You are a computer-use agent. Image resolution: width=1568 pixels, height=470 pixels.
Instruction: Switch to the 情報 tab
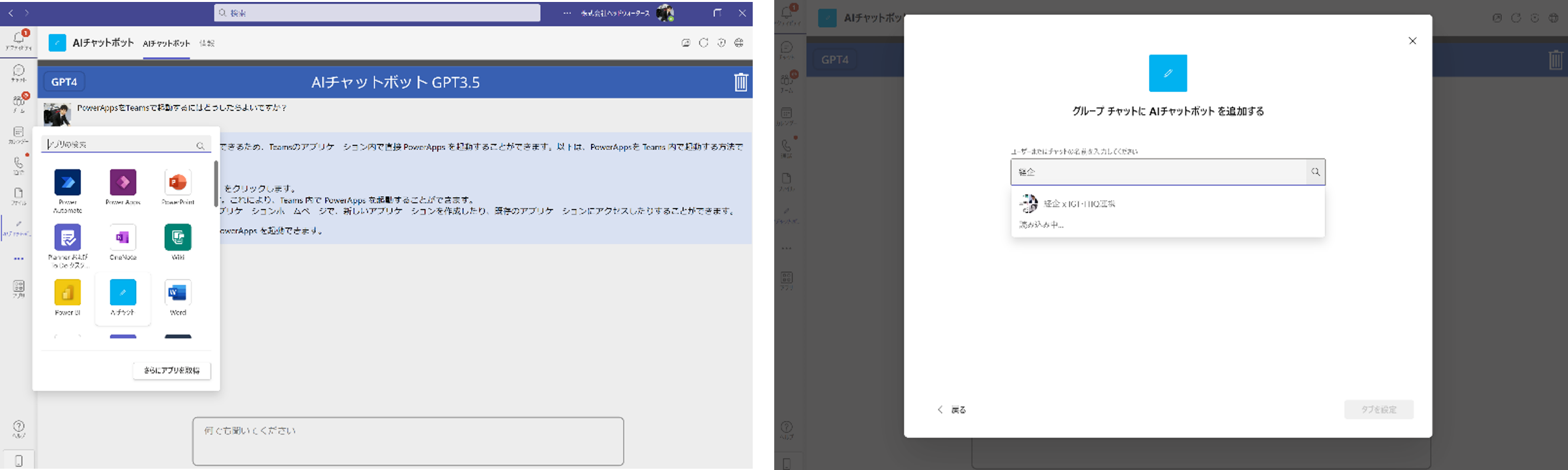click(207, 44)
